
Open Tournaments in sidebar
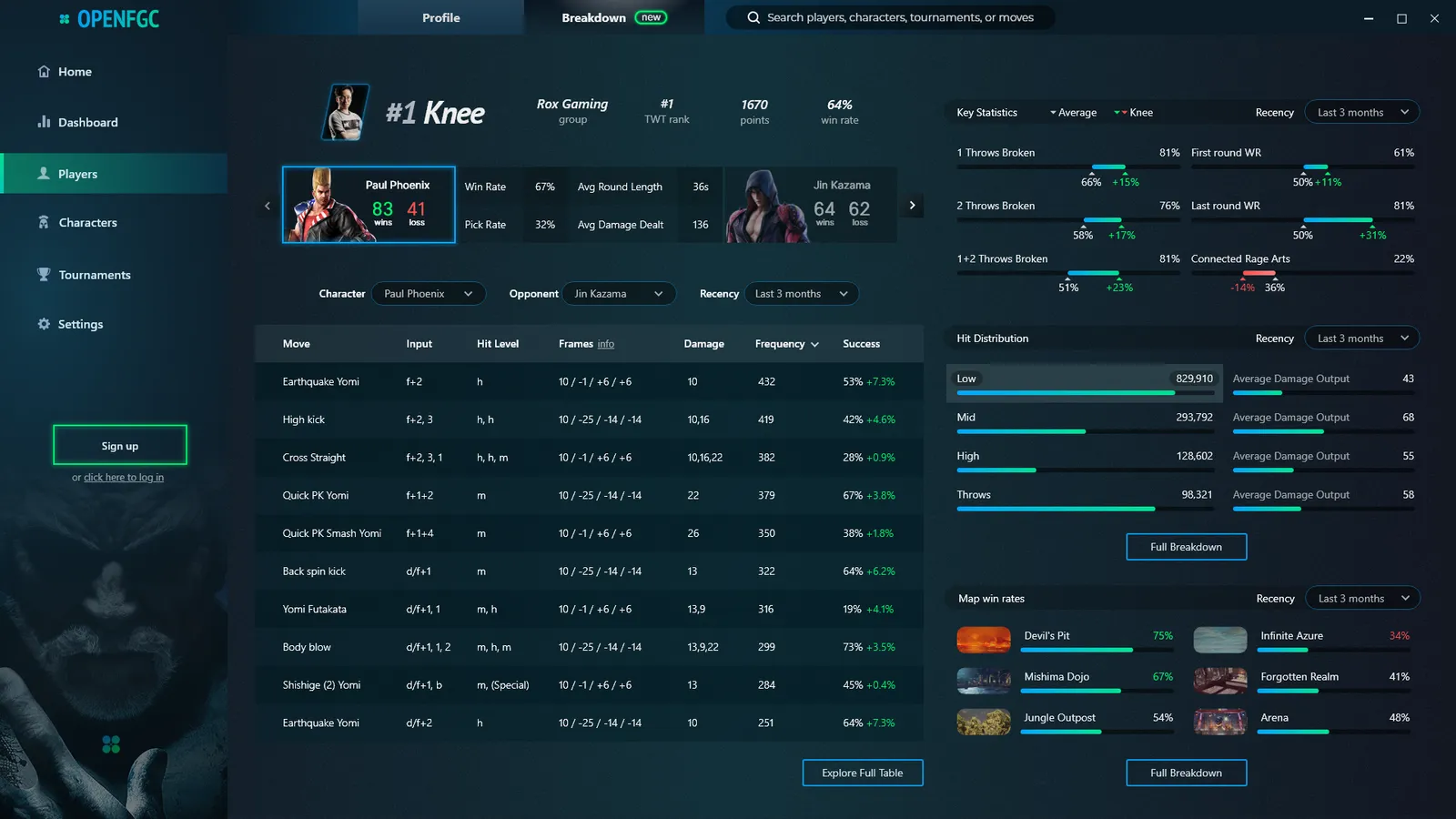[x=114, y=274]
